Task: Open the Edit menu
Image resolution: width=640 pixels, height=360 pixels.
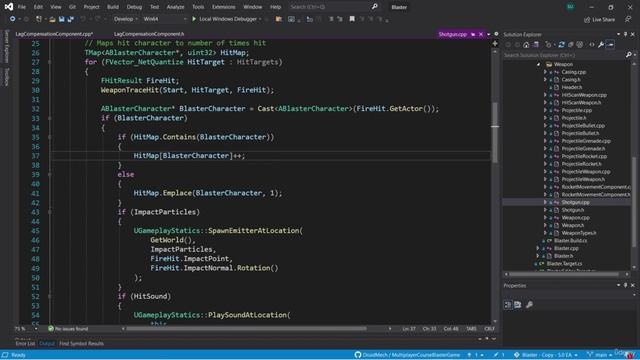Action: pyautogui.click(x=38, y=7)
